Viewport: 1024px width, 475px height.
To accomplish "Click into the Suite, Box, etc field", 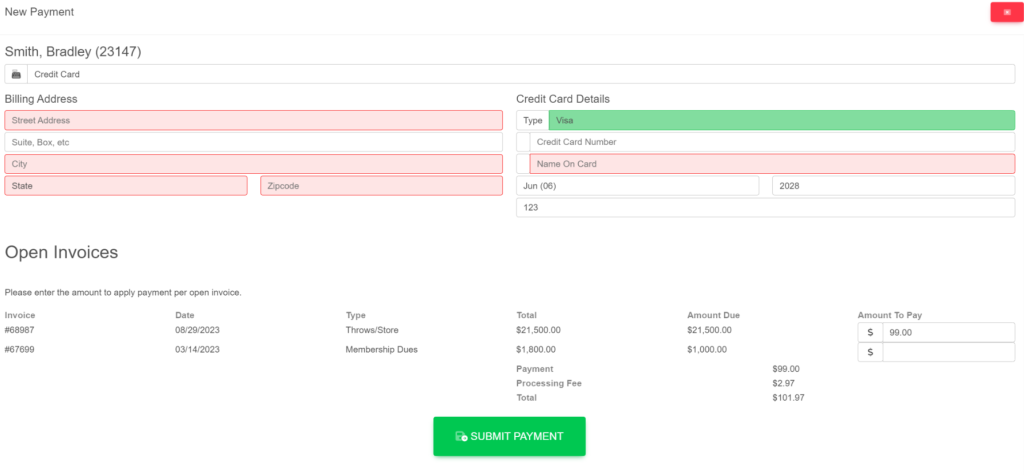I will coord(253,142).
